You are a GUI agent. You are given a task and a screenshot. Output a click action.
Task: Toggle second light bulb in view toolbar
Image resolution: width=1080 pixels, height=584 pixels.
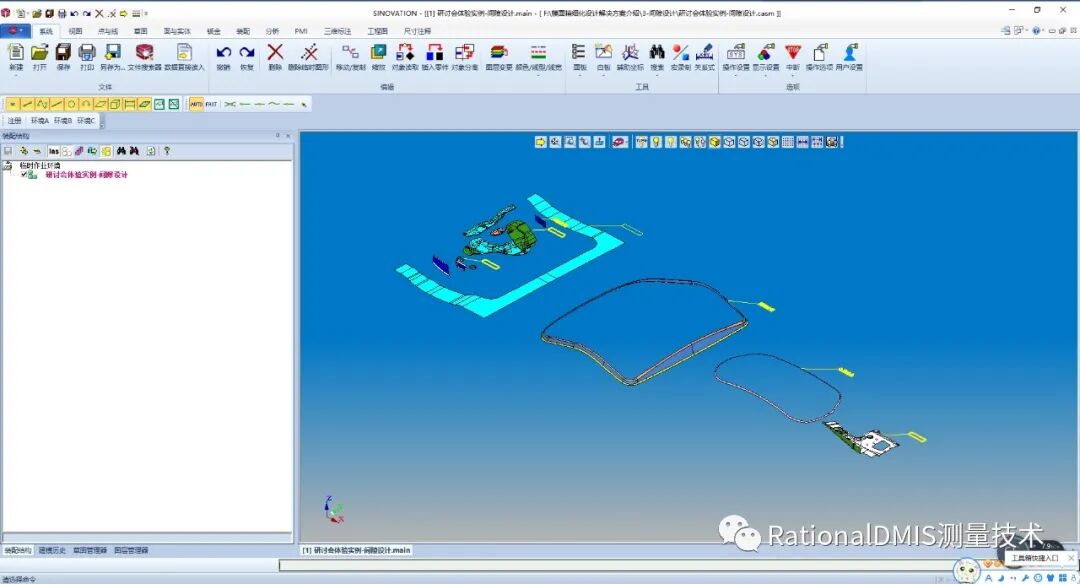(x=671, y=142)
